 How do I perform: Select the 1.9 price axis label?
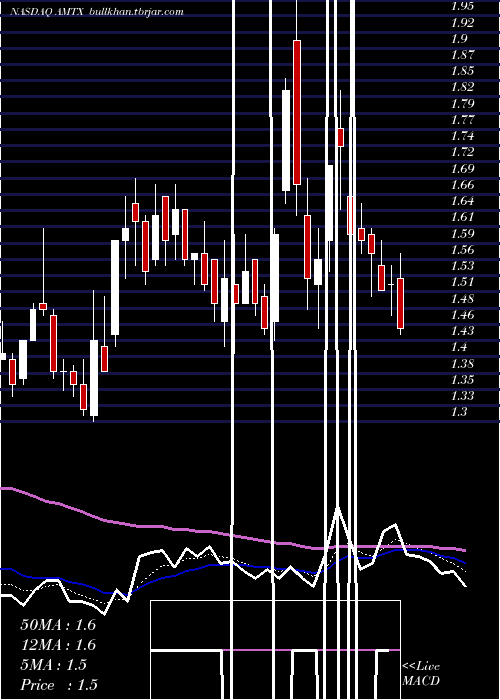459,39
